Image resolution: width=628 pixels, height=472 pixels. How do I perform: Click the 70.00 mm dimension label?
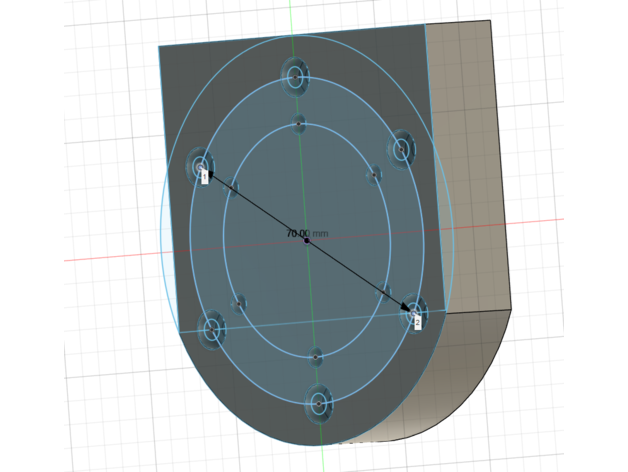306,234
